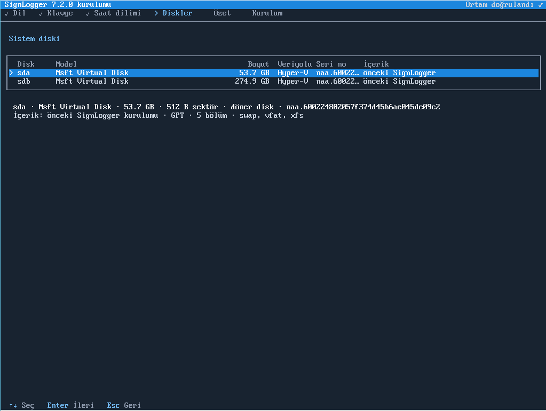Click the 5 bölüm detail text

click(212, 116)
